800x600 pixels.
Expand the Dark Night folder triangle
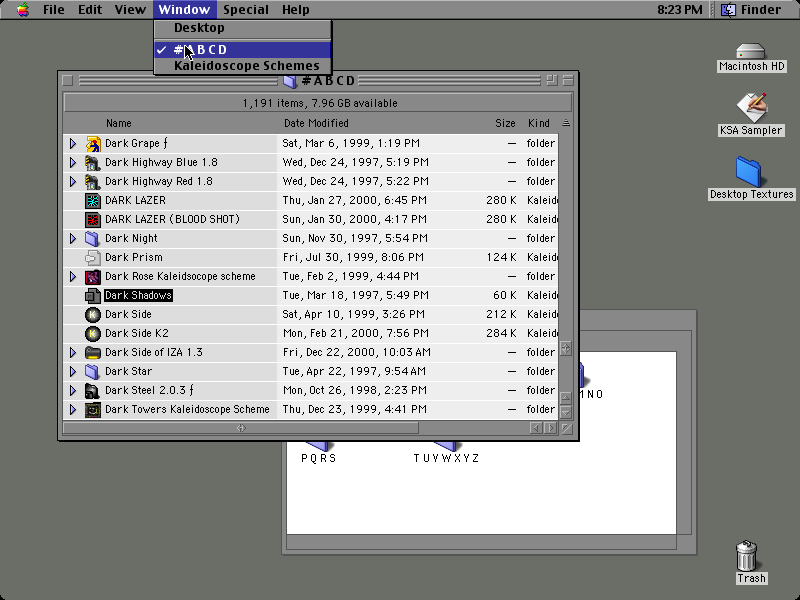(x=72, y=238)
